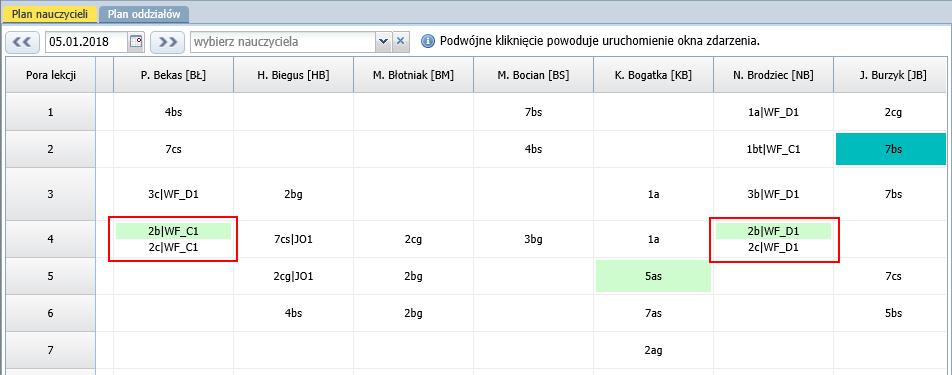This screenshot has height=375, width=952.
Task: Click the green highlighted 5as cell for K. Bogatka
Action: point(653,276)
